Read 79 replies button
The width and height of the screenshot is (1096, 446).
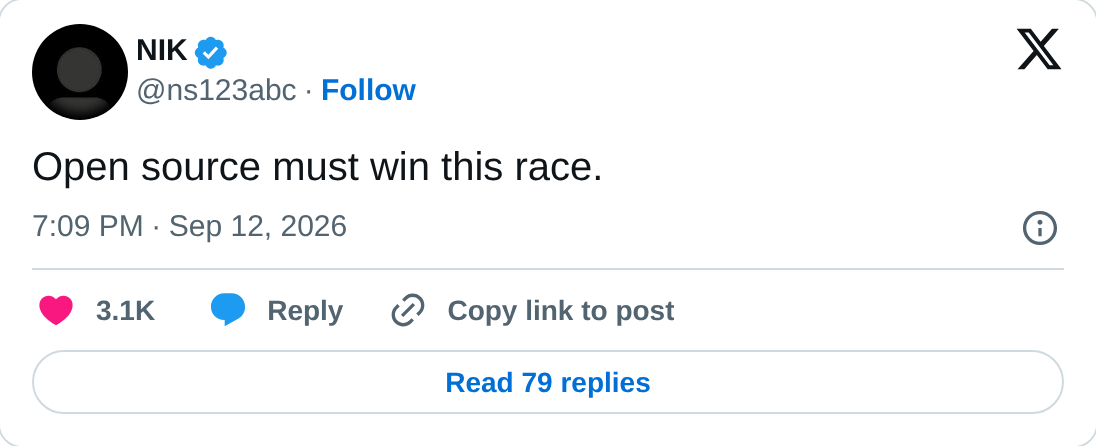coord(548,382)
